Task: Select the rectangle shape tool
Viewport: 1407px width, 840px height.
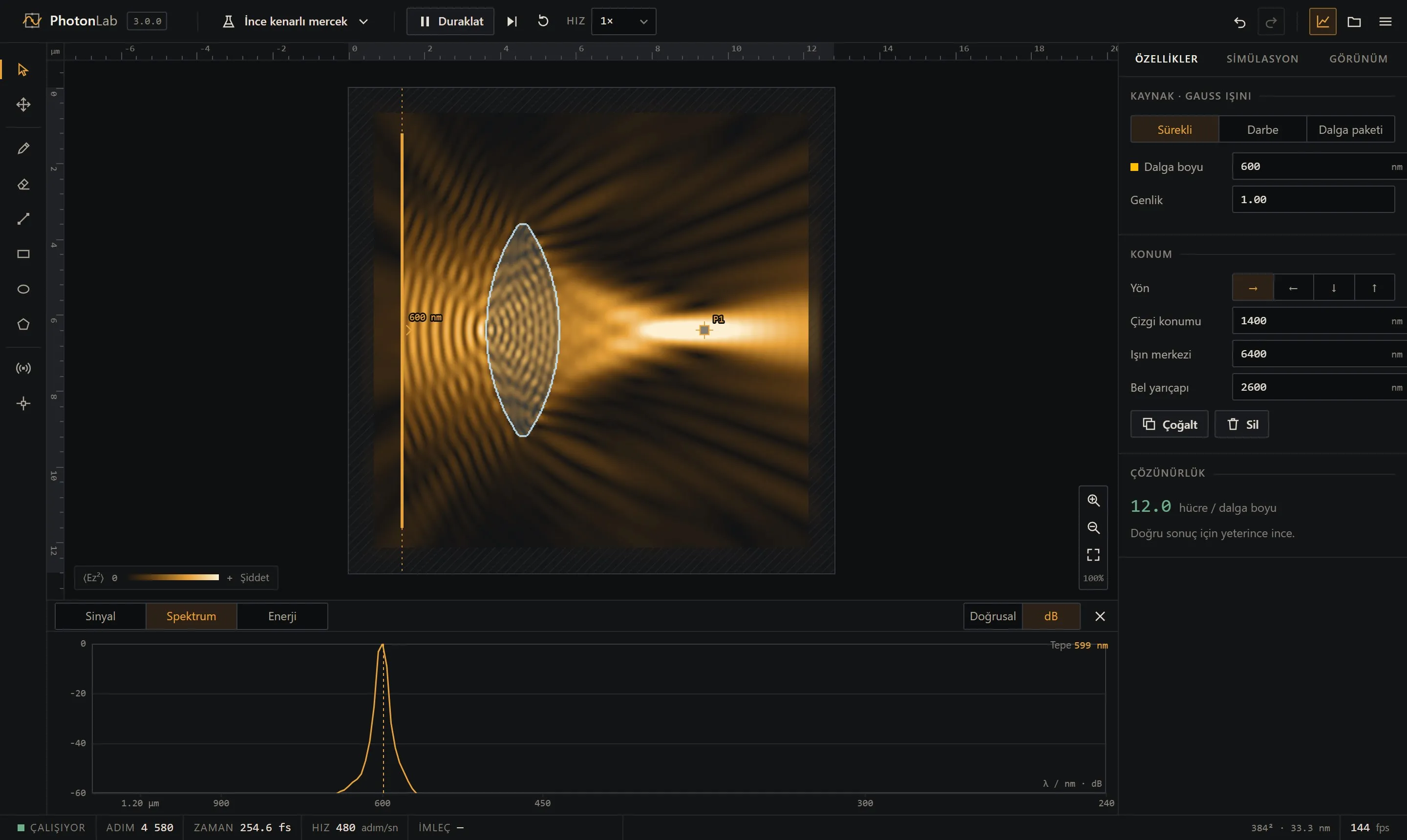Action: 23,254
